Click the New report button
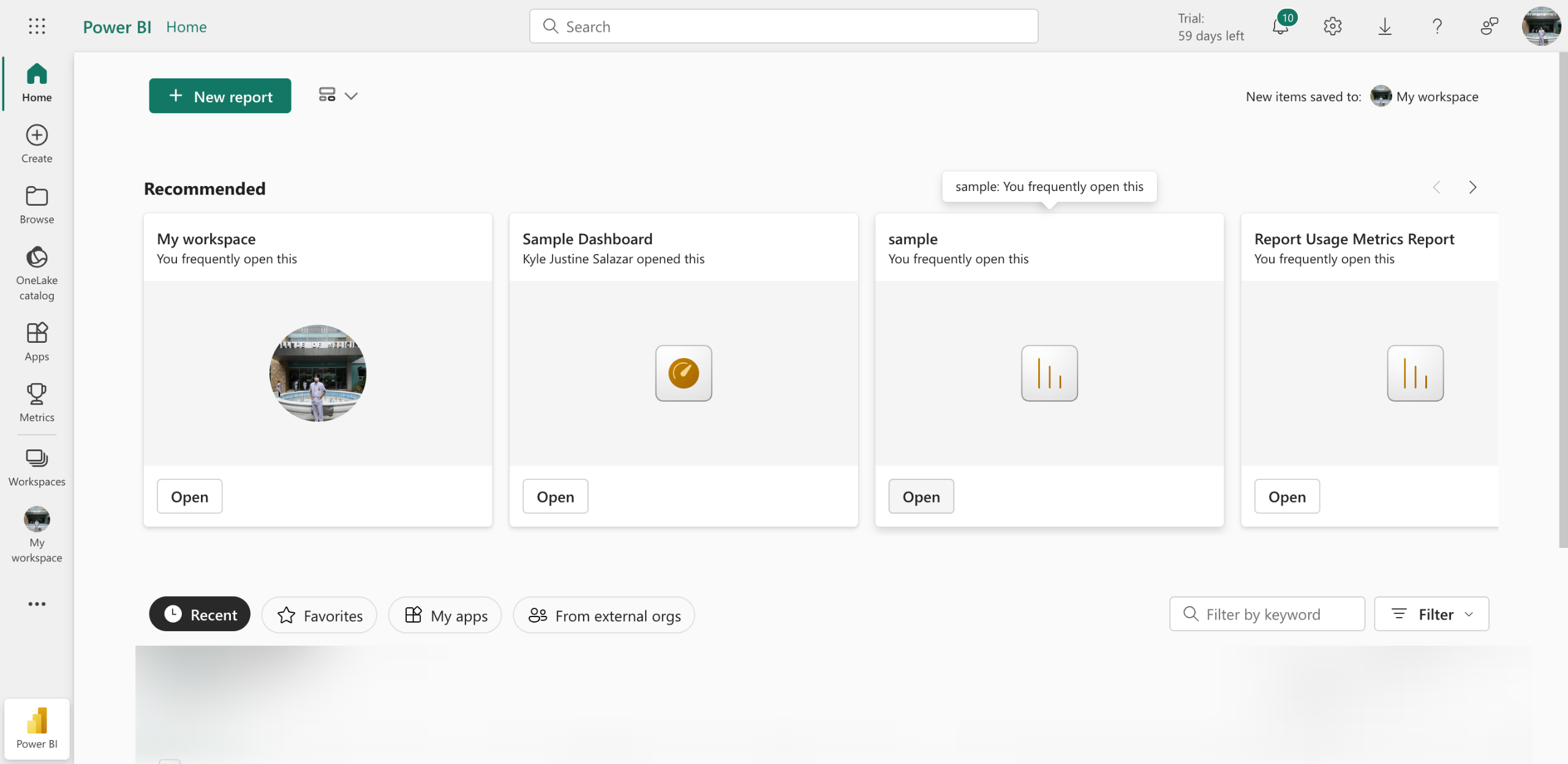The width and height of the screenshot is (1568, 764). coord(220,96)
